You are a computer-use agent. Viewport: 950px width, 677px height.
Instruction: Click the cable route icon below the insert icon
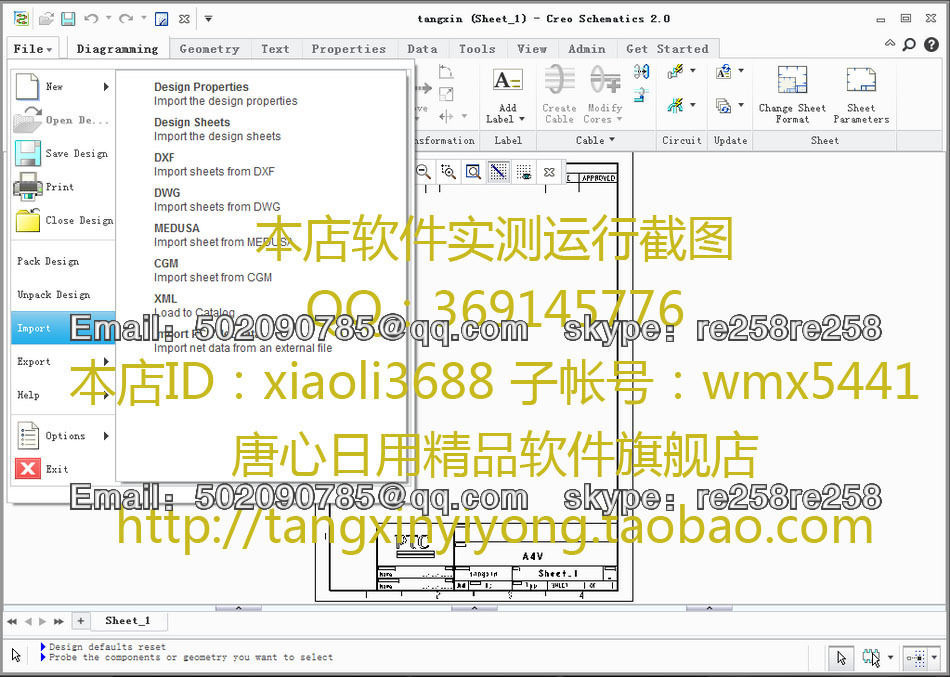pyautogui.click(x=640, y=95)
